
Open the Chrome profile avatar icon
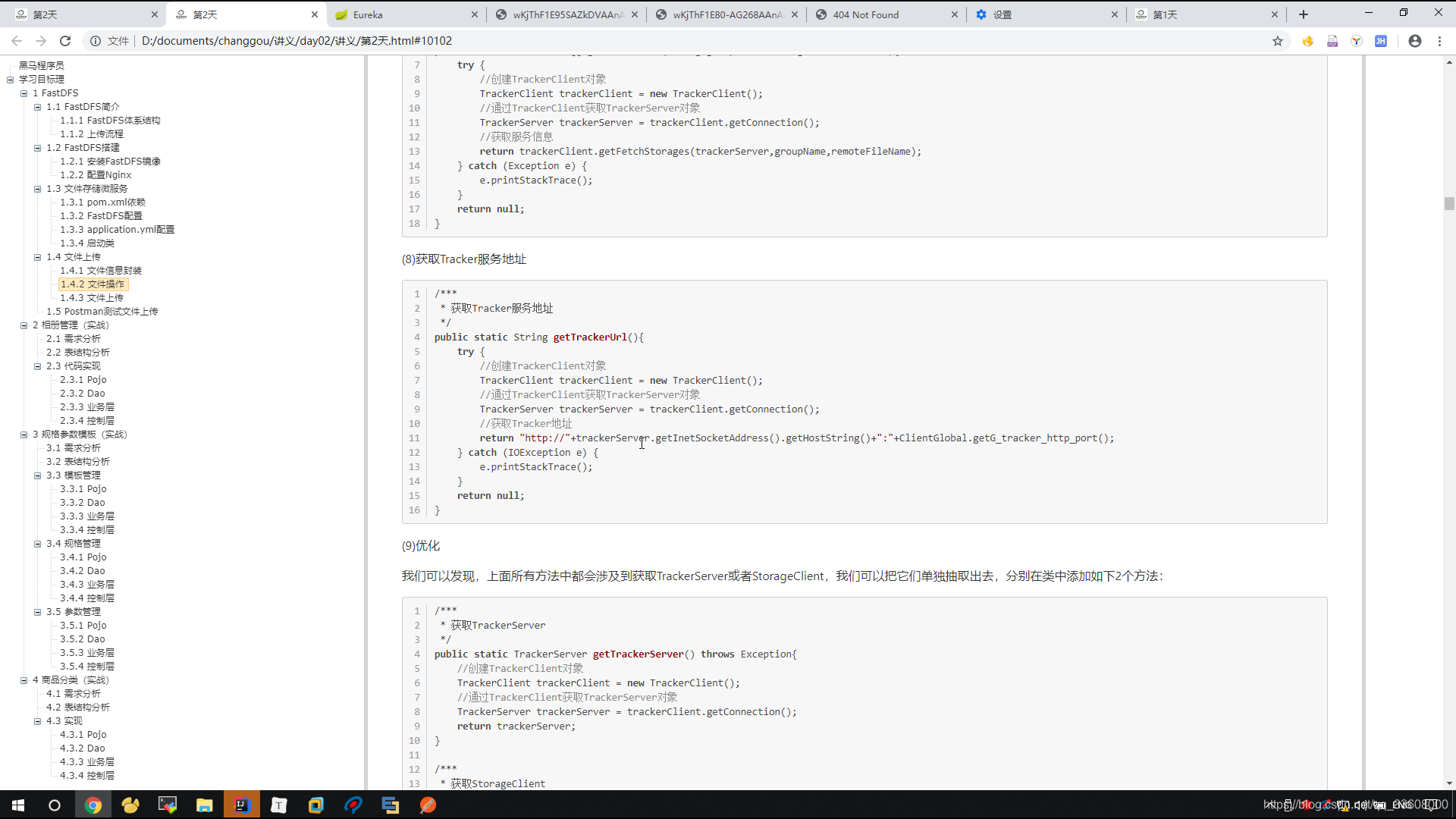[1415, 41]
